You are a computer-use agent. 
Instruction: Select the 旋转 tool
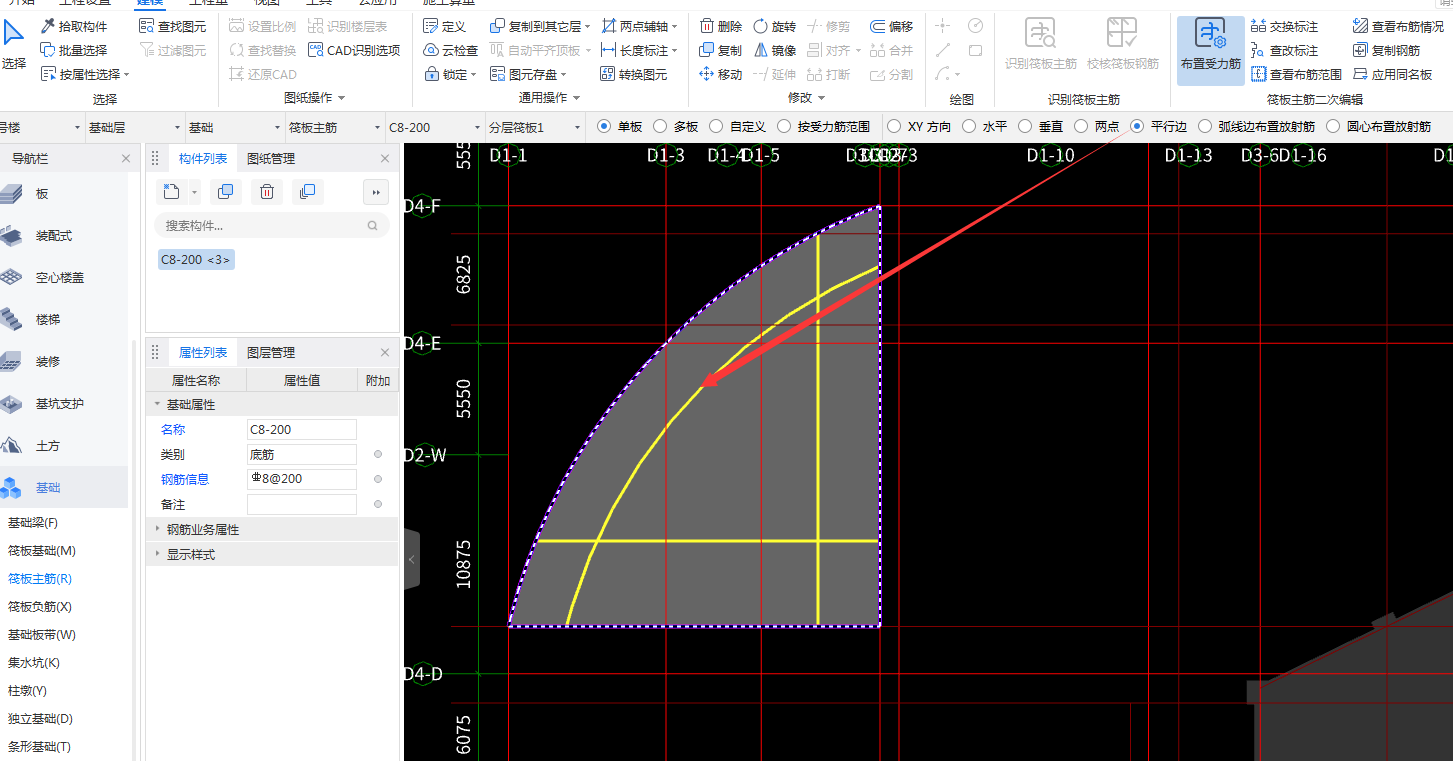tap(775, 26)
